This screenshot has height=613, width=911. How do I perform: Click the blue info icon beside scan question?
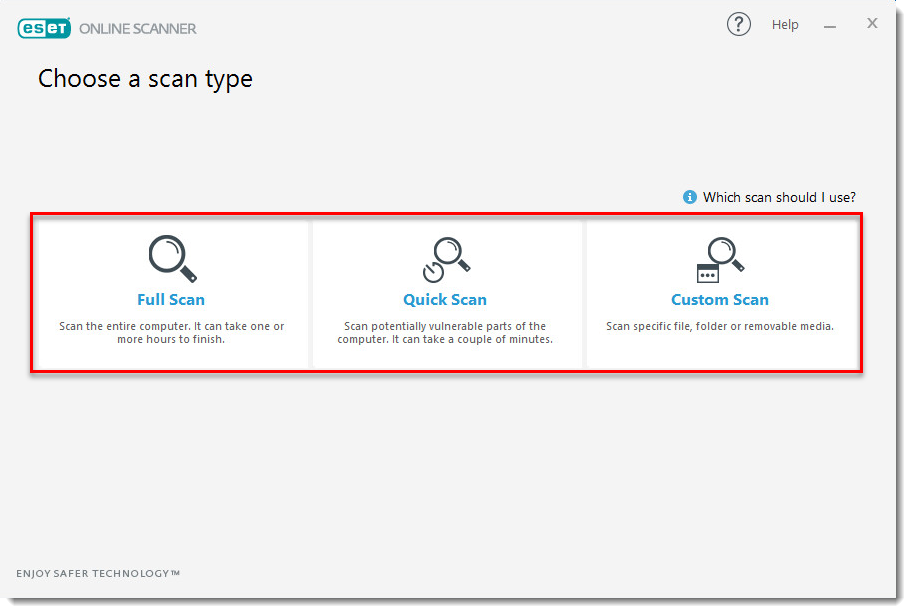[x=689, y=197]
